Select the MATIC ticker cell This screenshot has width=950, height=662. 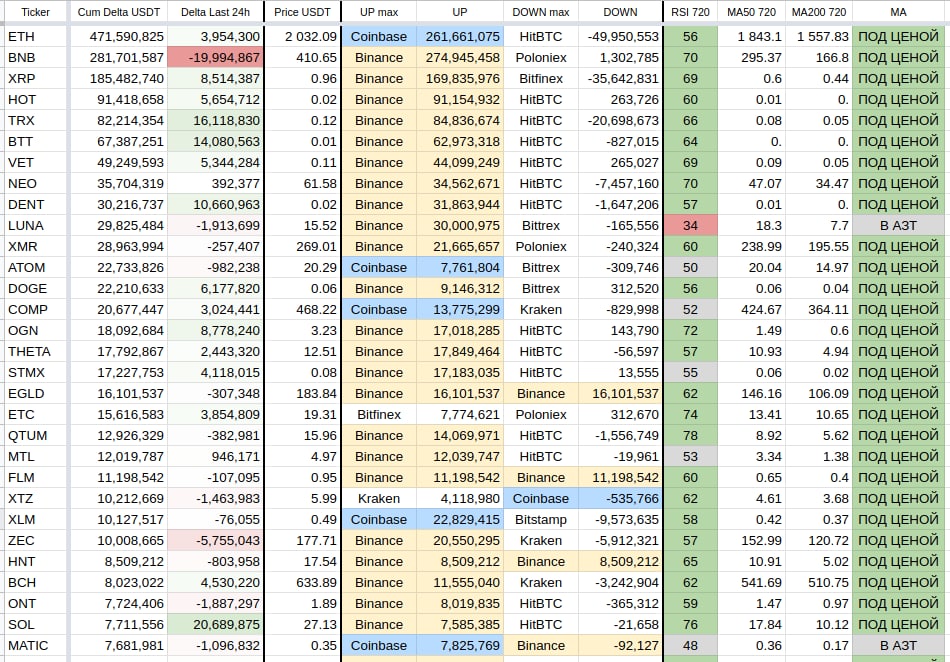coord(35,646)
